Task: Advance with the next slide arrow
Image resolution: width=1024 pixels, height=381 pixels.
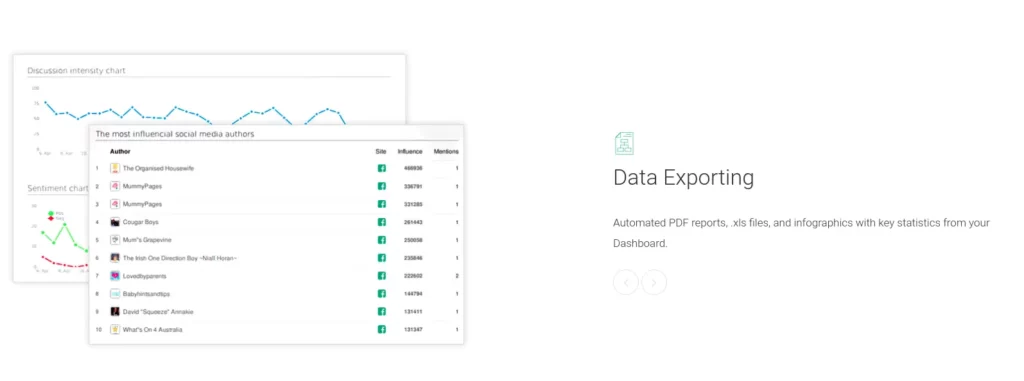Action: 654,282
